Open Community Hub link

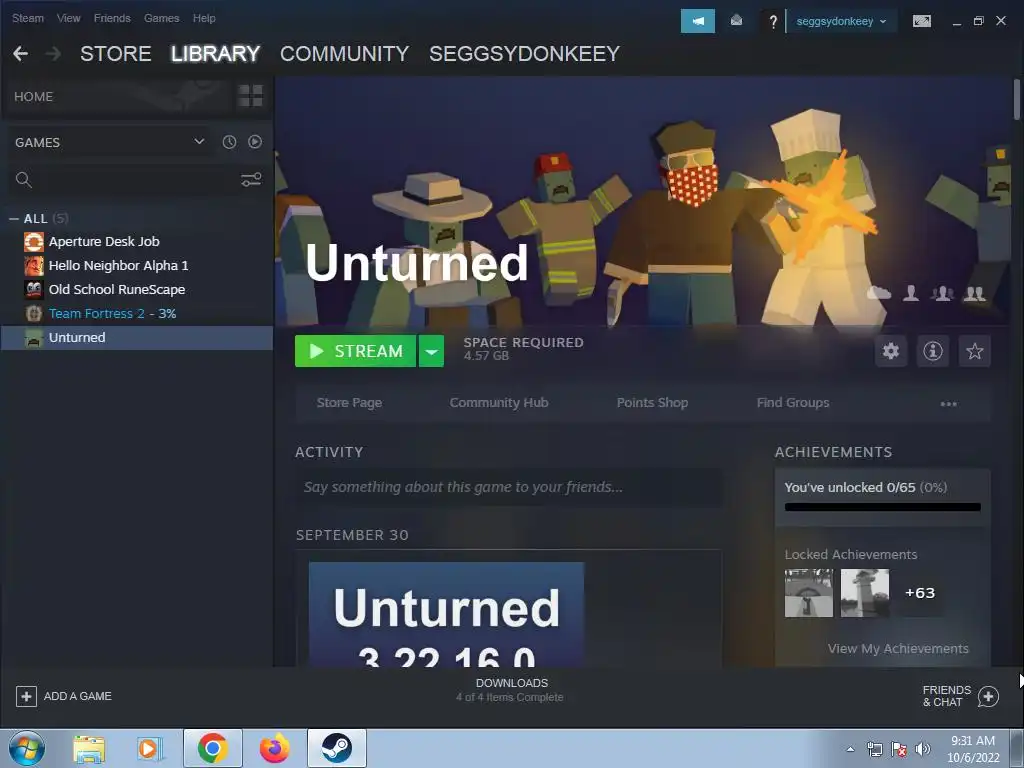click(499, 403)
